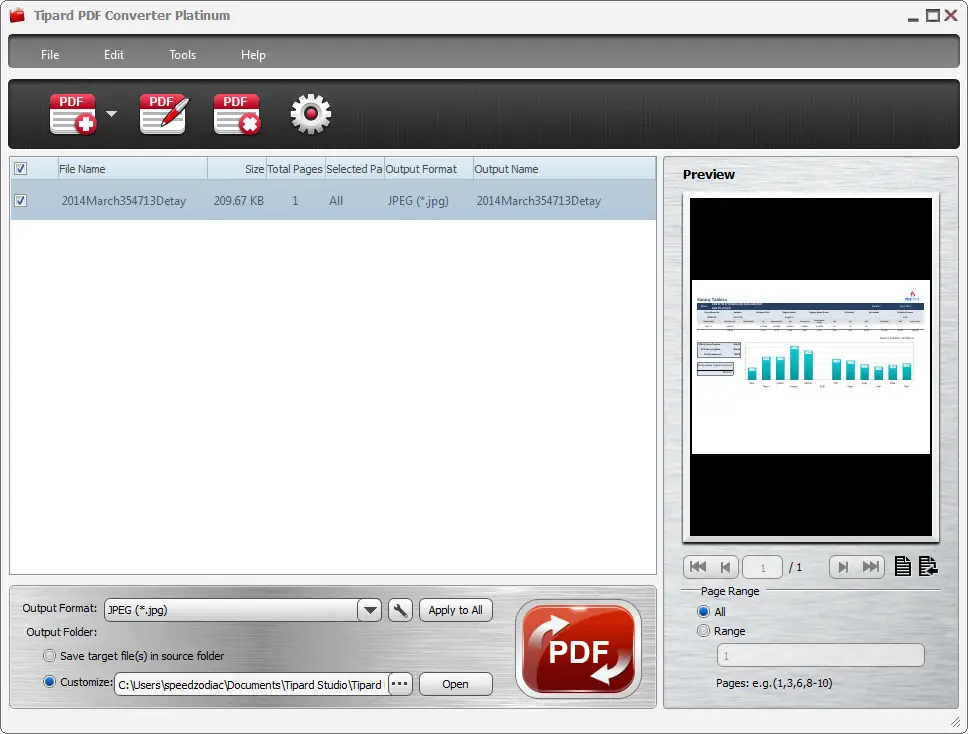Screen dimensions: 968x734
Task: Click the Selected Pa column header
Action: point(354,169)
